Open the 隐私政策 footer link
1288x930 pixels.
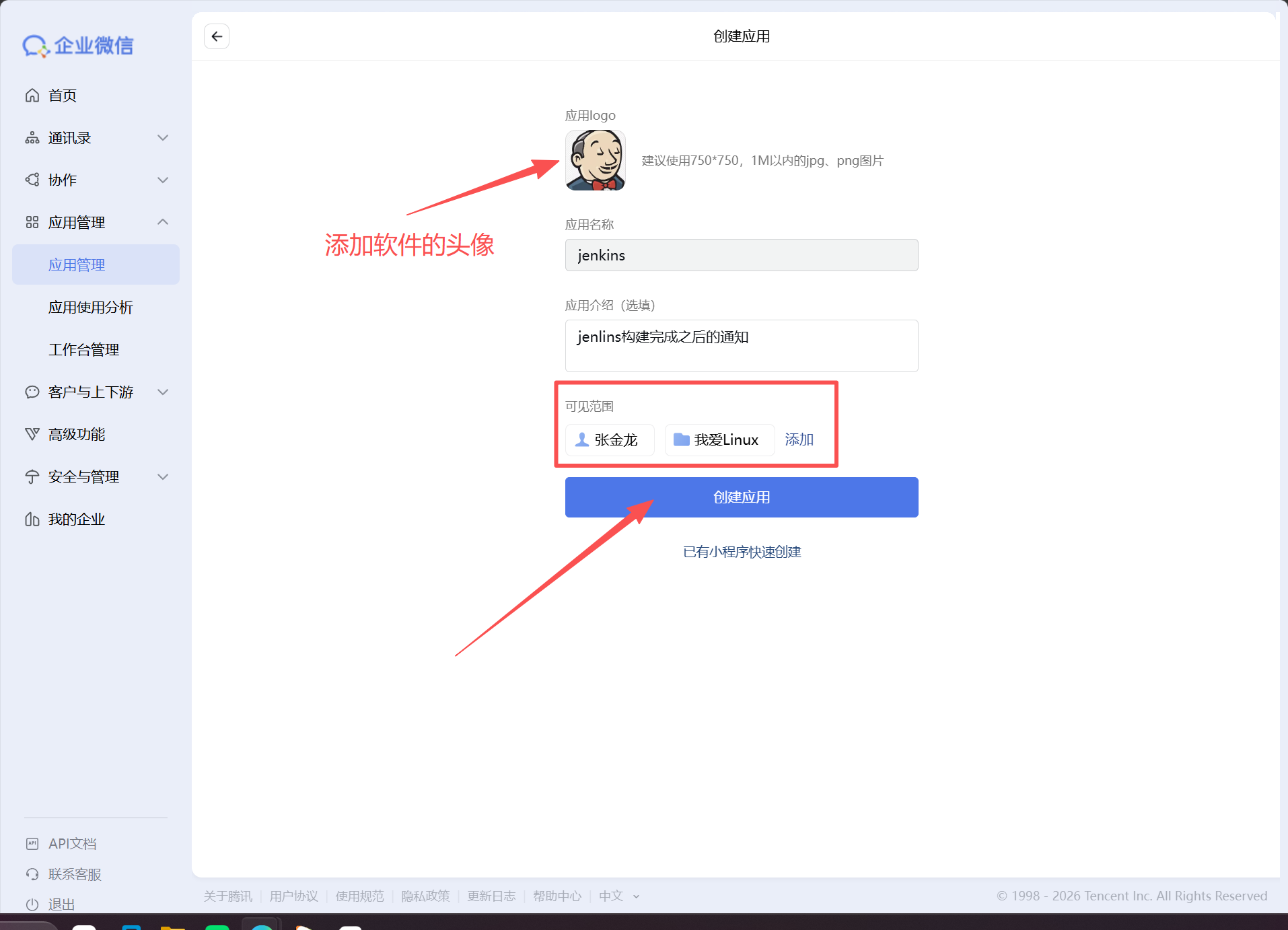click(426, 896)
